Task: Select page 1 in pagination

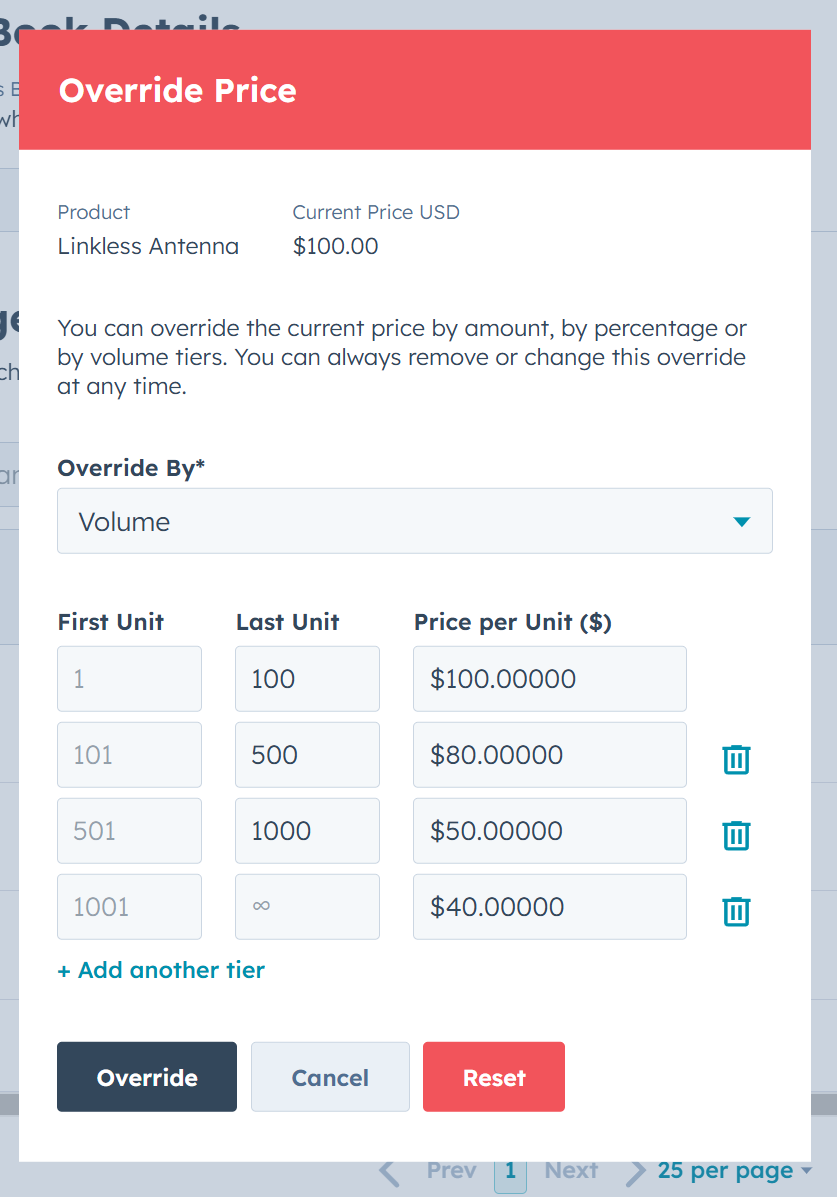Action: tap(510, 1170)
